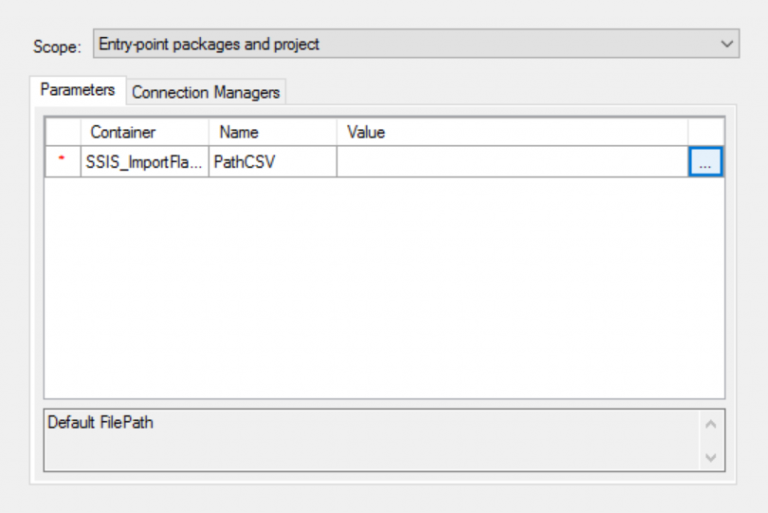Click the empty parameters grid area

[x=384, y=290]
